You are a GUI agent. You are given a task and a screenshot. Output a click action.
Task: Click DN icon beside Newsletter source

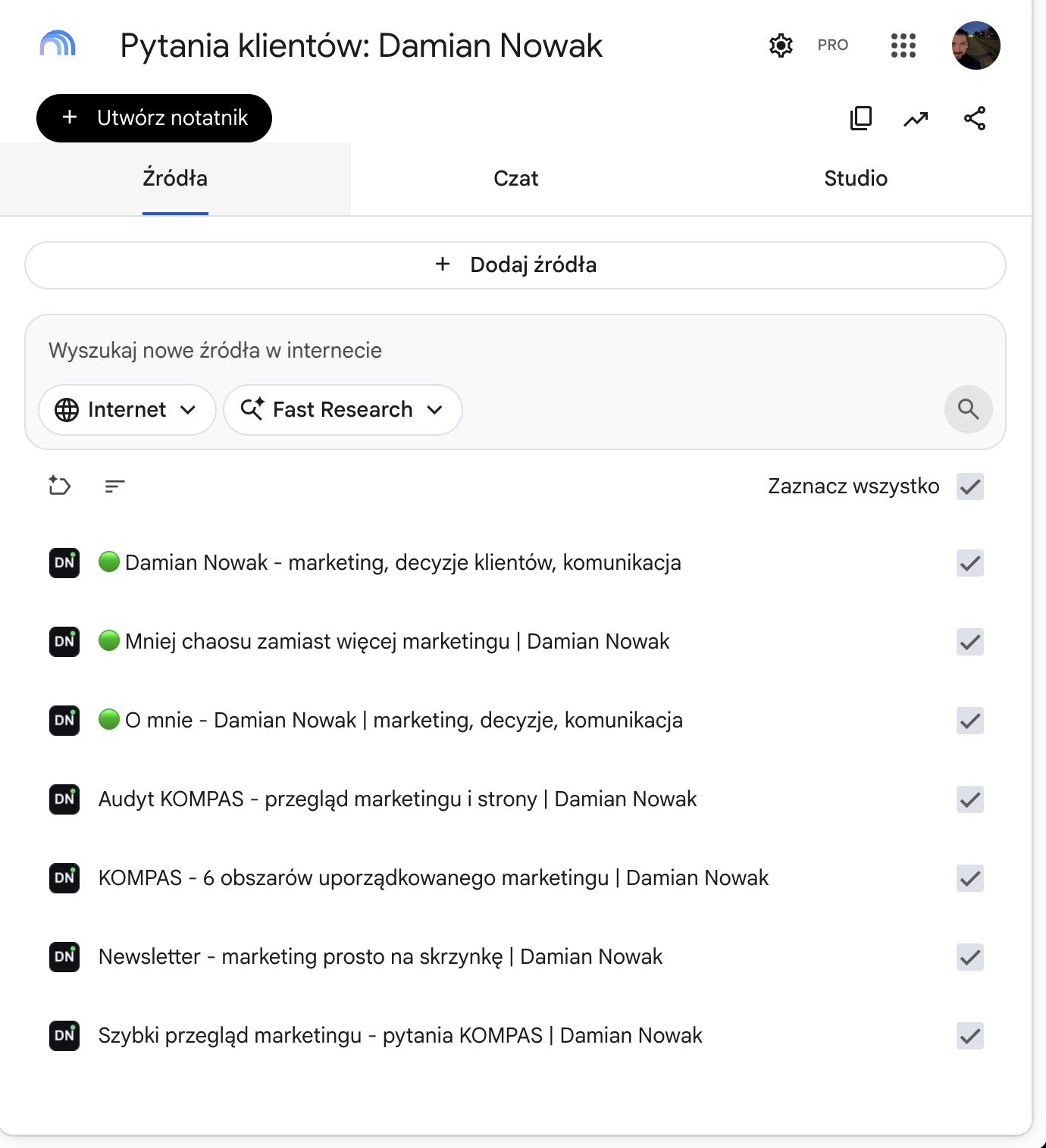tap(64, 956)
